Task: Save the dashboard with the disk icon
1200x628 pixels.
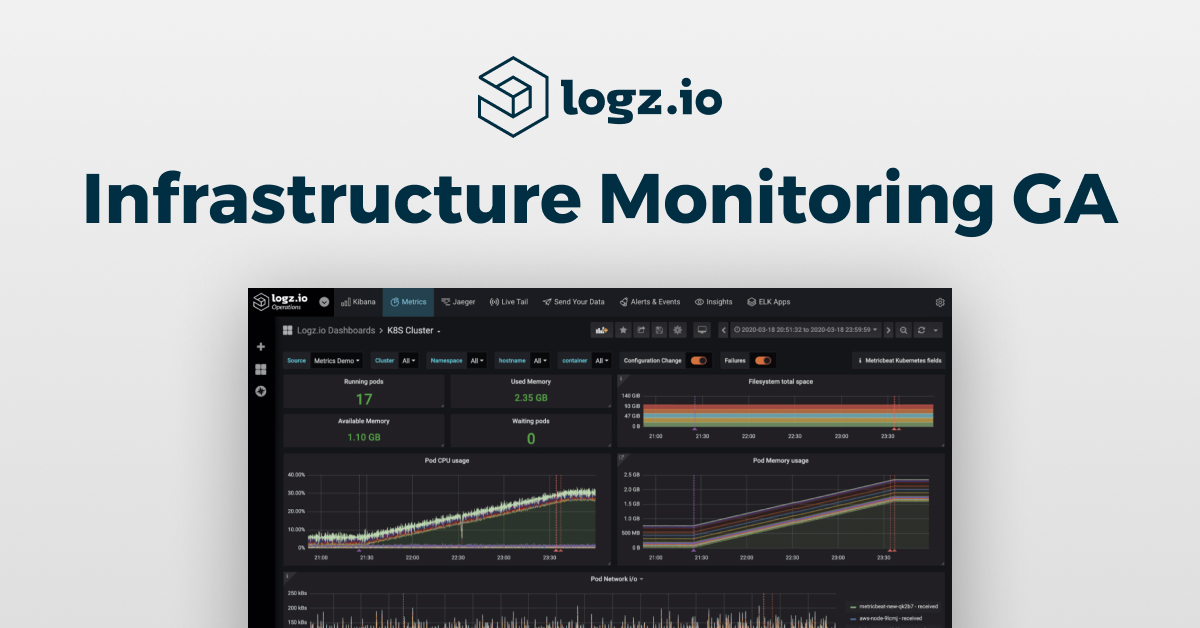Action: pyautogui.click(x=659, y=330)
